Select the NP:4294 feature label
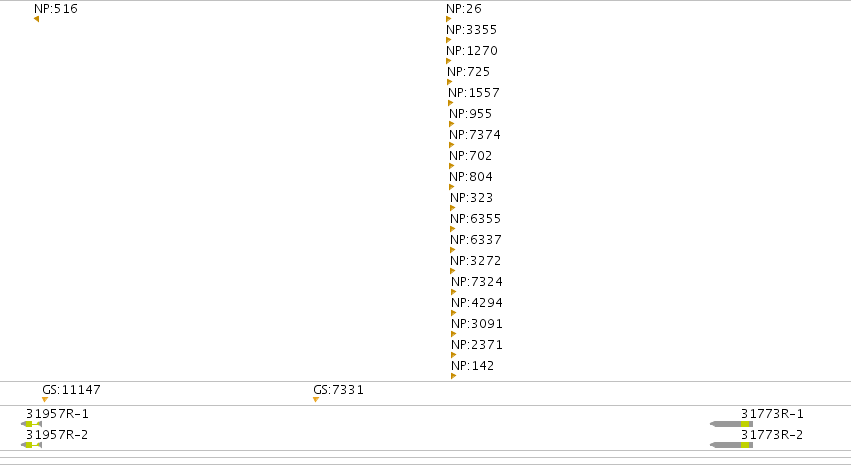Image resolution: width=851 pixels, height=465 pixels. pyautogui.click(x=477, y=303)
